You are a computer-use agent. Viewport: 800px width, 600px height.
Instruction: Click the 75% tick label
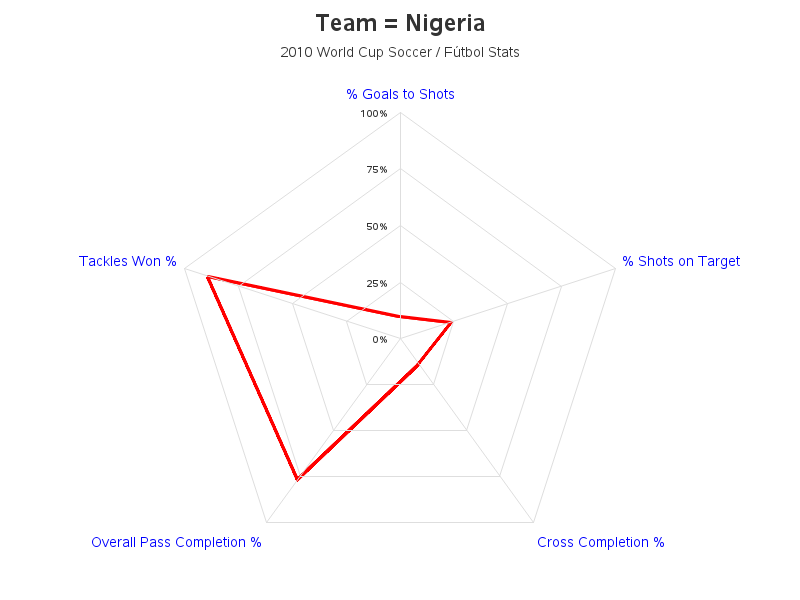click(x=377, y=170)
